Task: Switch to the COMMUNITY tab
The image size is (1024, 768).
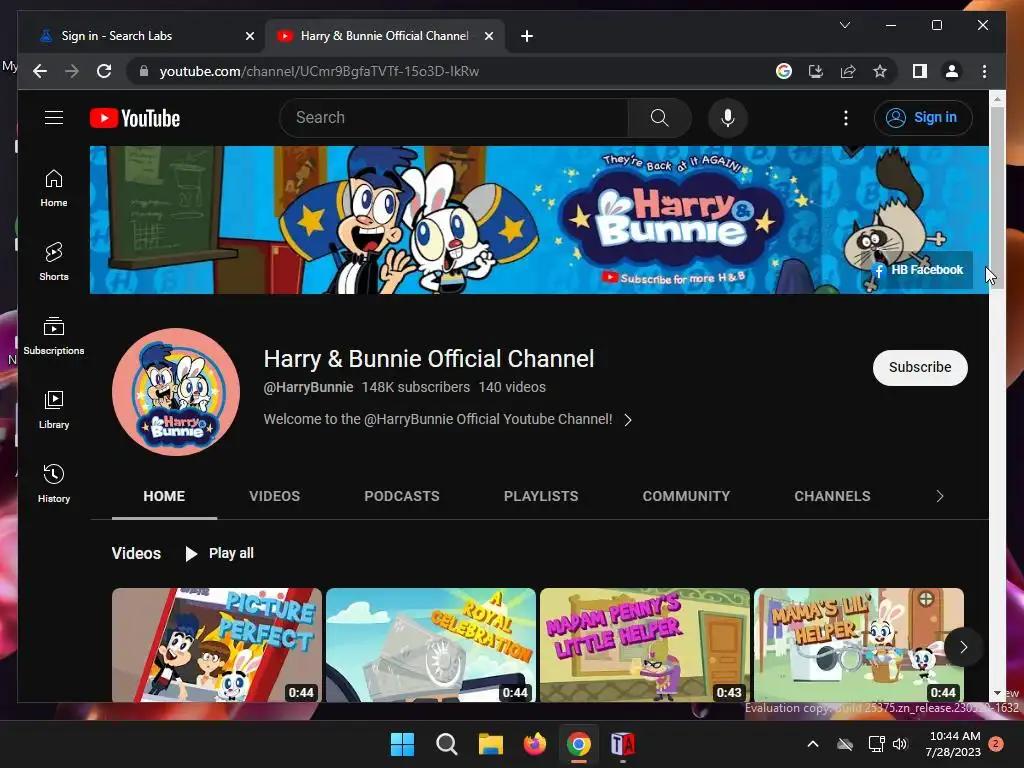Action: (686, 496)
